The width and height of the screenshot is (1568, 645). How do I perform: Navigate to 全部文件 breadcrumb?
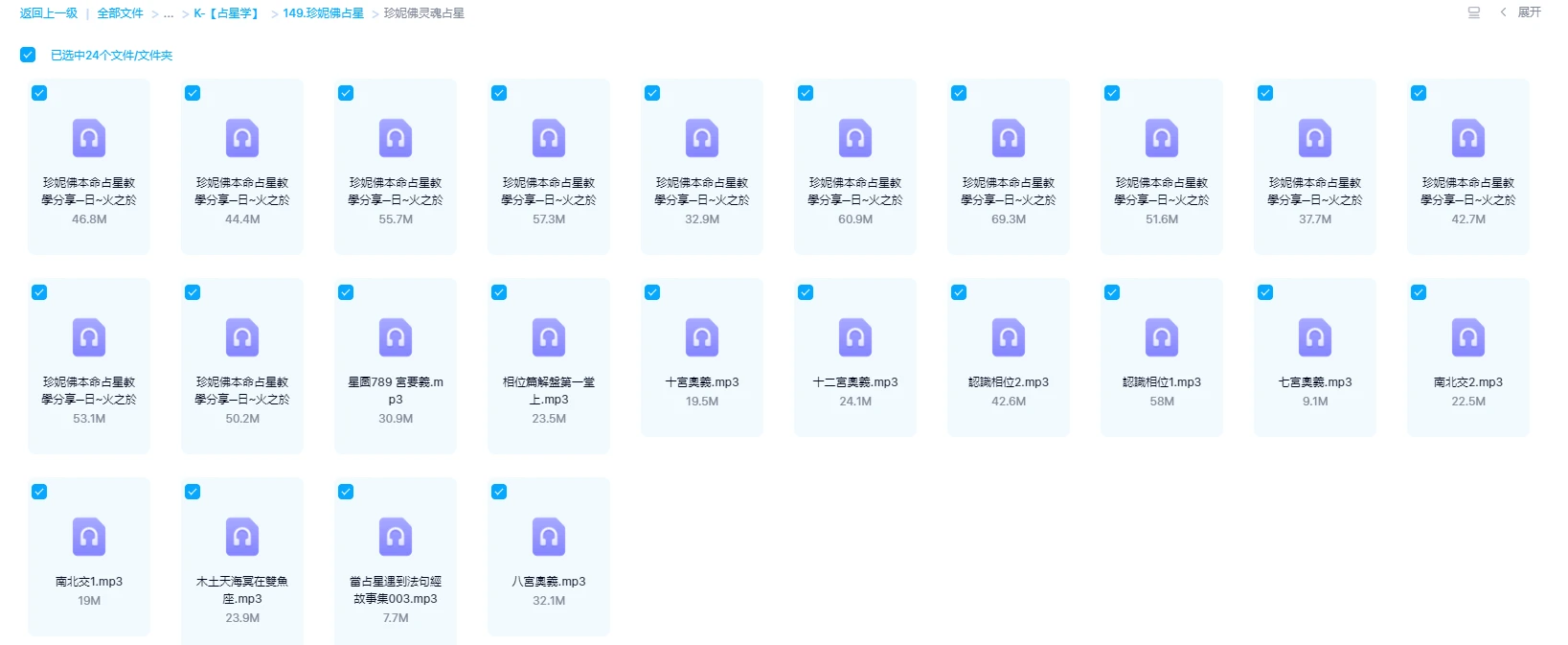pyautogui.click(x=121, y=13)
